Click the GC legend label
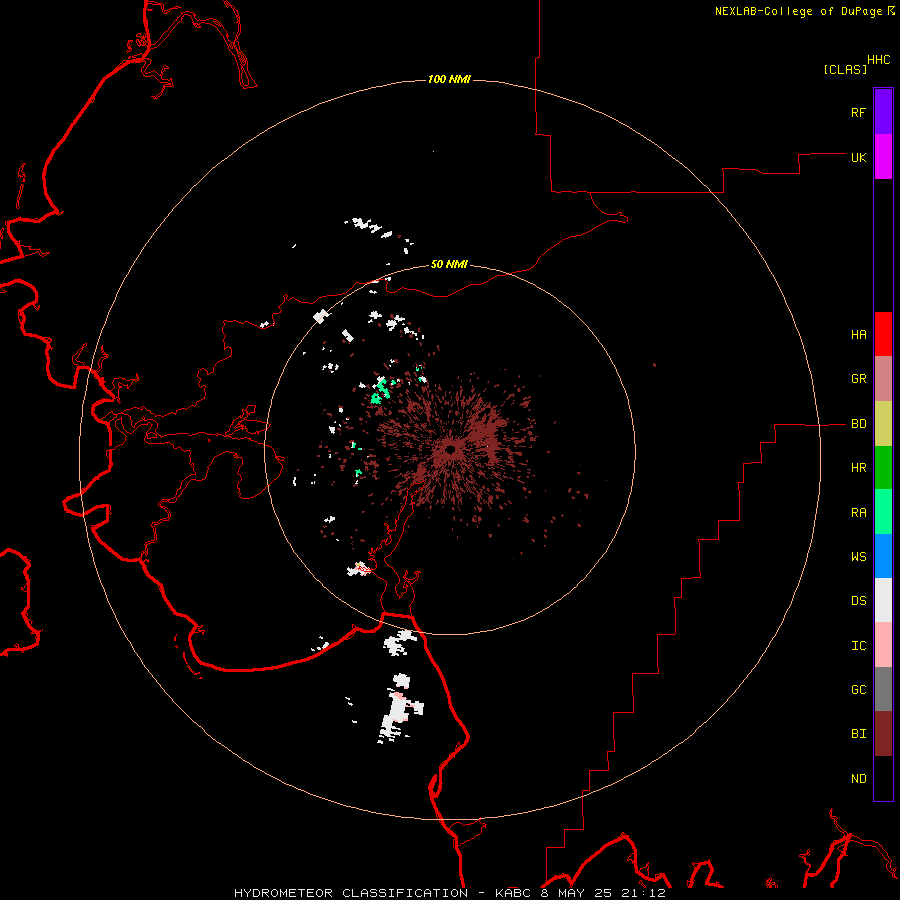 point(858,690)
